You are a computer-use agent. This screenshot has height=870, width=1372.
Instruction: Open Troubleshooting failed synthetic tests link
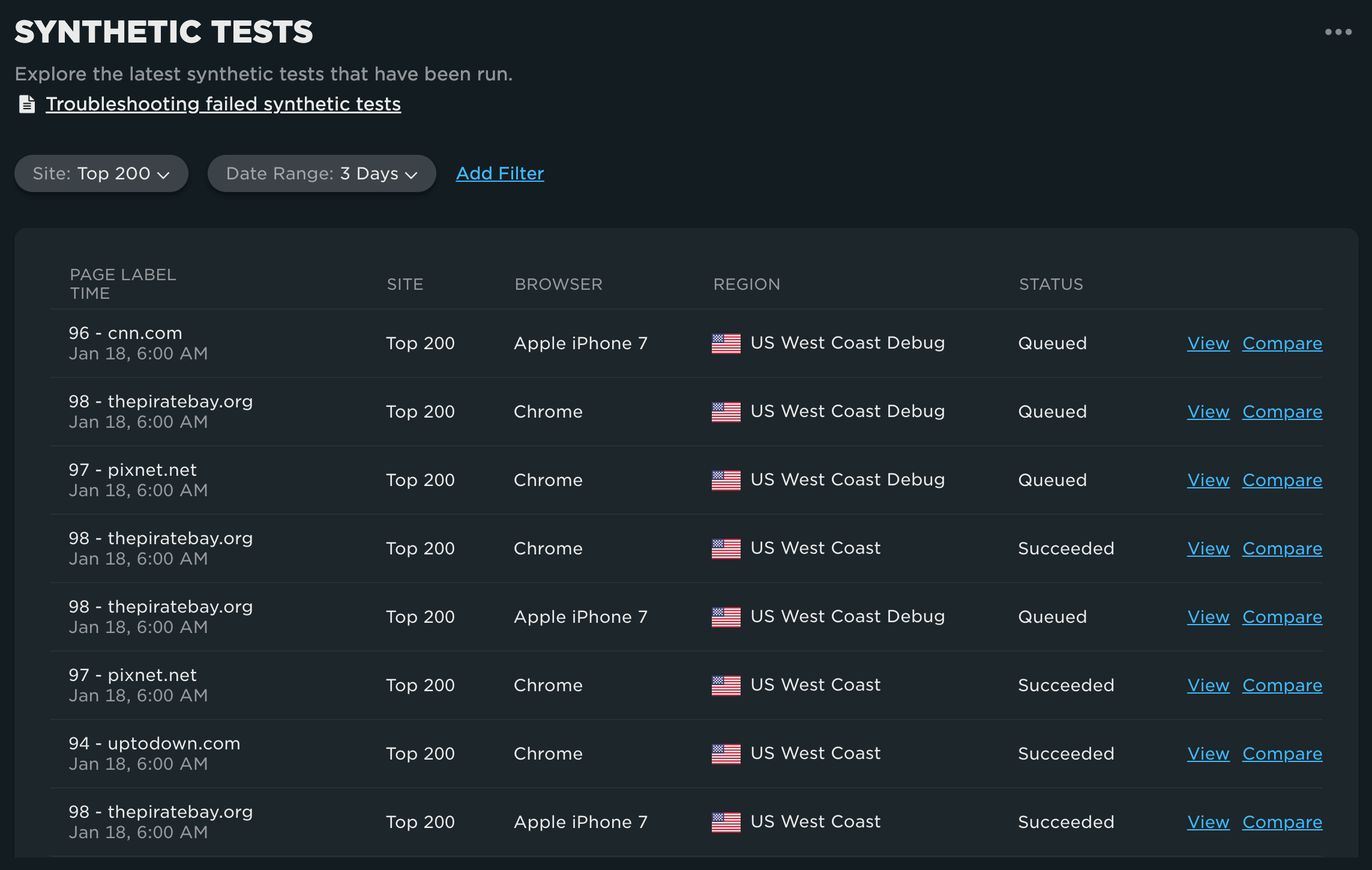[x=223, y=104]
